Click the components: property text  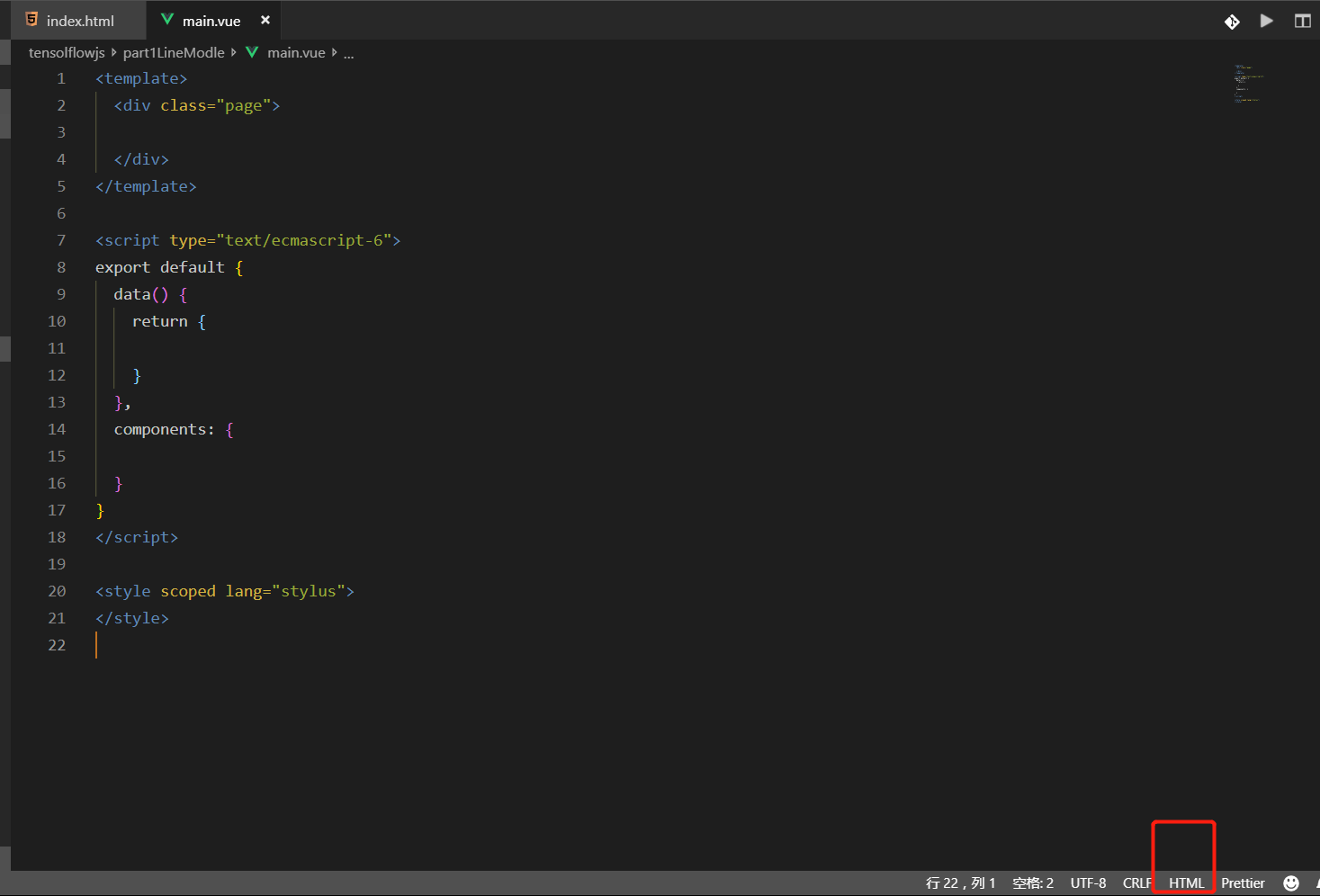(x=165, y=429)
